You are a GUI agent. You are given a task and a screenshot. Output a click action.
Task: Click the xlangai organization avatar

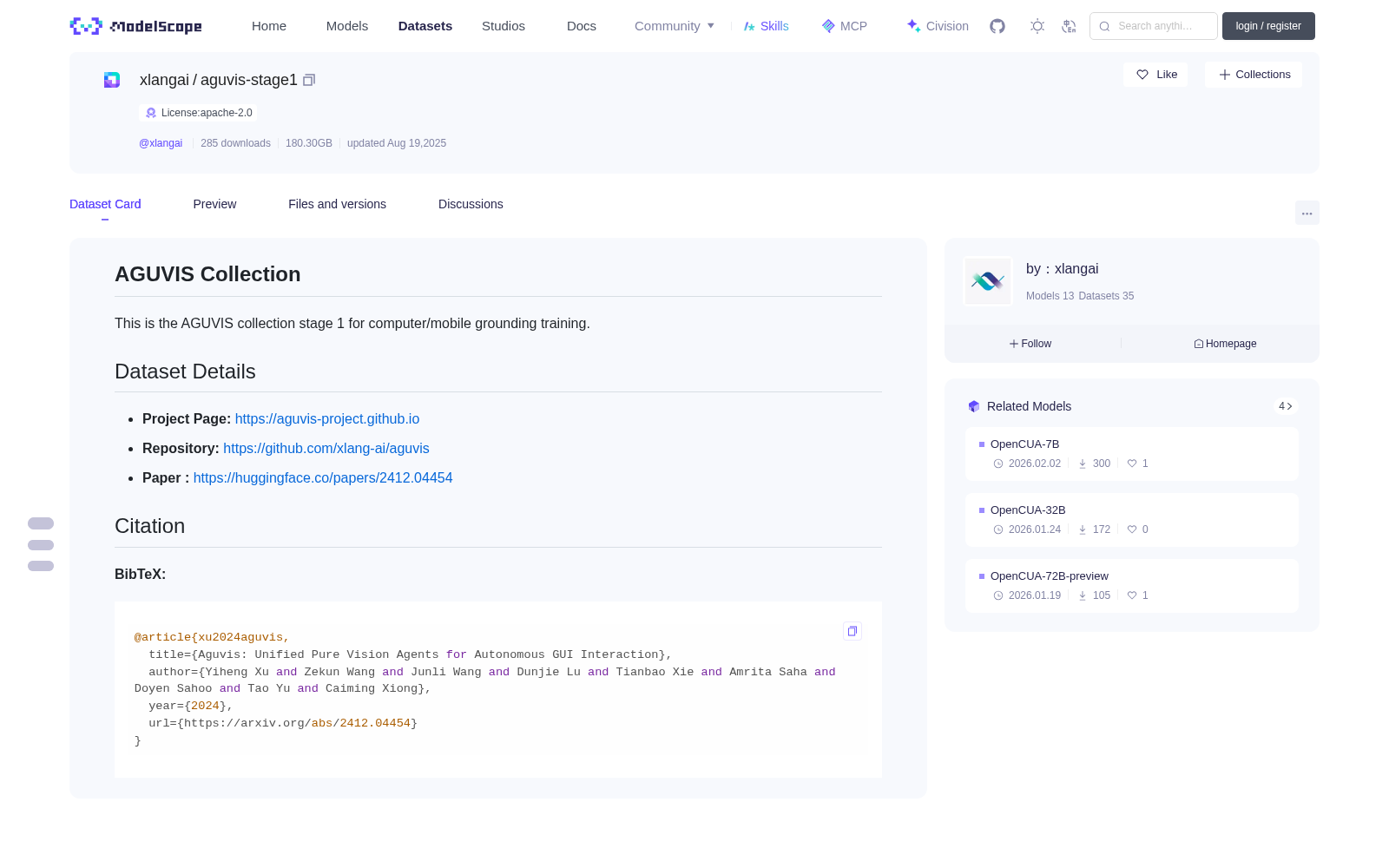point(988,281)
